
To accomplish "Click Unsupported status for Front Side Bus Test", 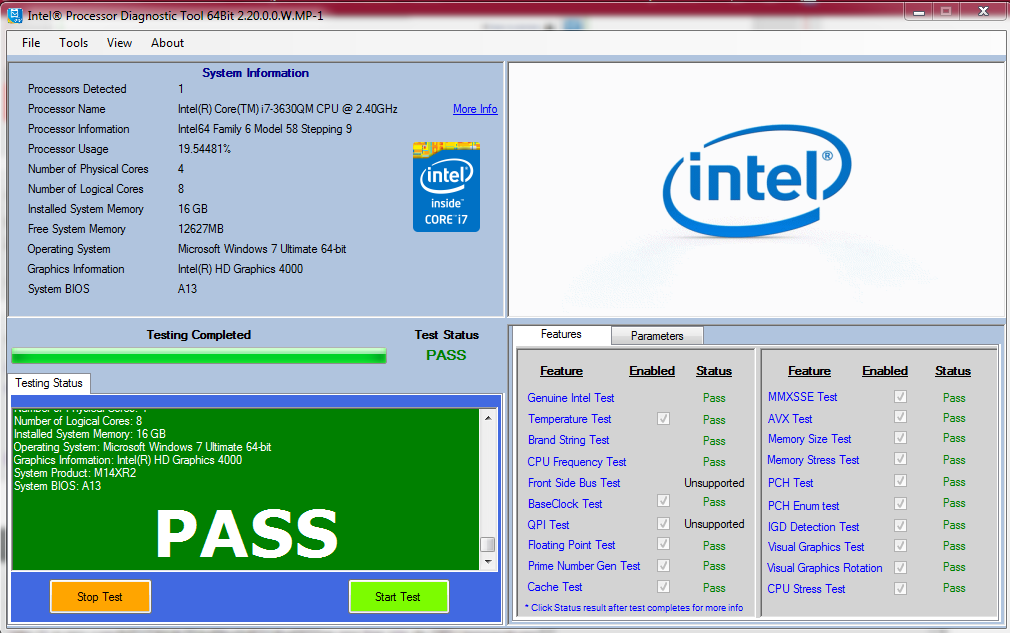I will click(x=714, y=483).
